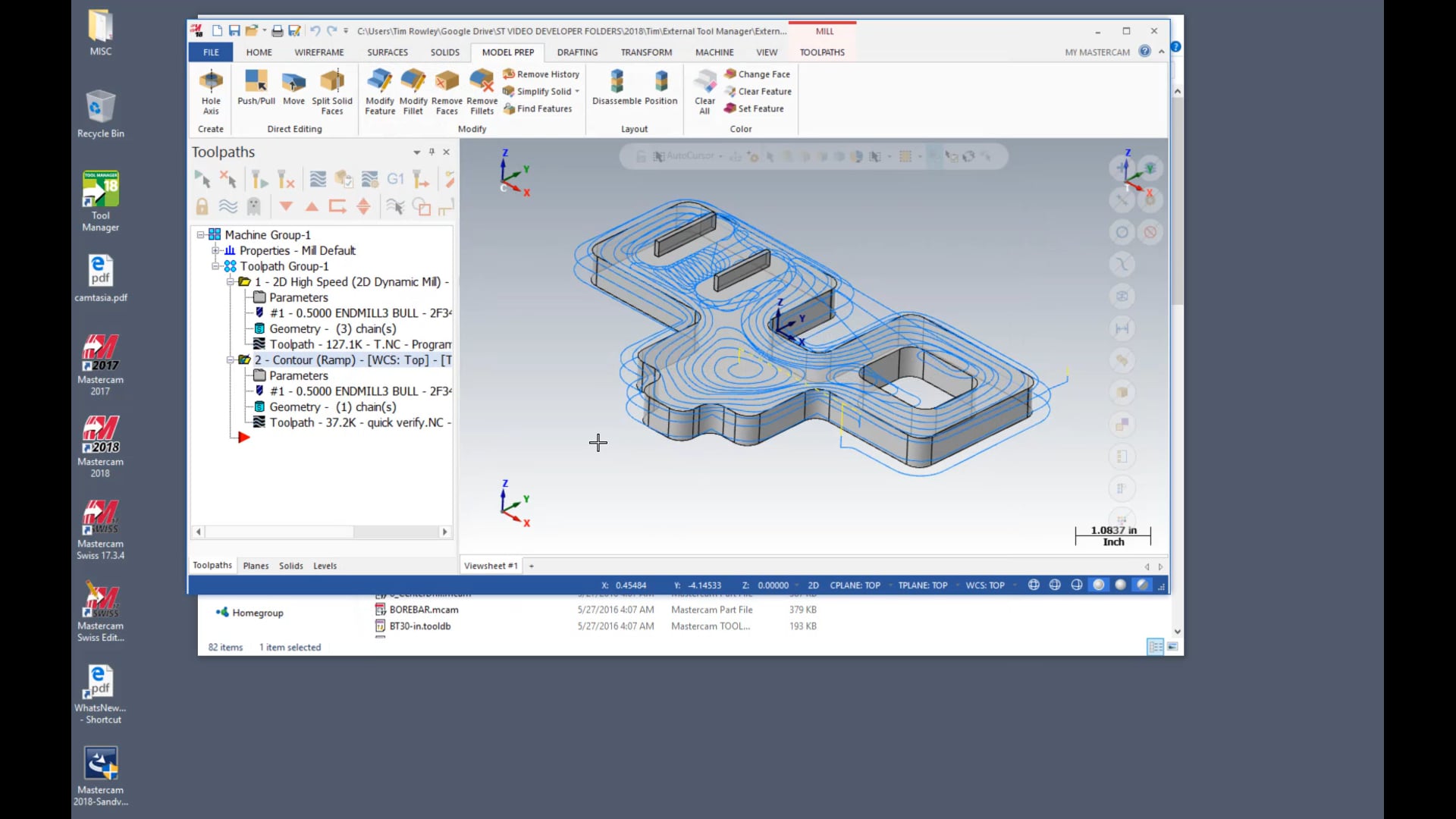Click Set Feature button
The height and width of the screenshot is (819, 1456).
pyautogui.click(x=754, y=109)
